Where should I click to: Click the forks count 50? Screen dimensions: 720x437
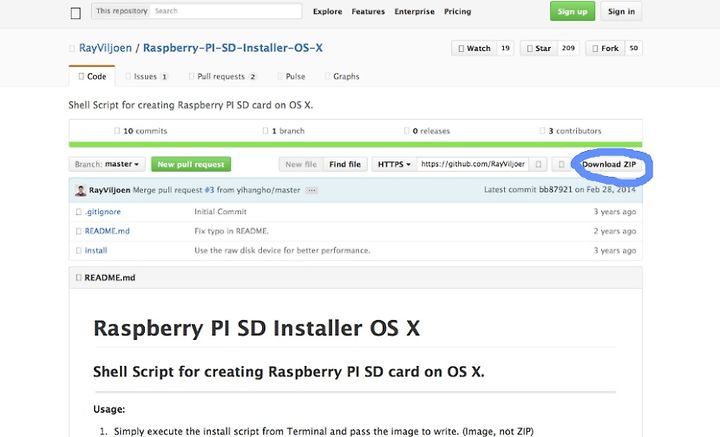click(x=633, y=48)
